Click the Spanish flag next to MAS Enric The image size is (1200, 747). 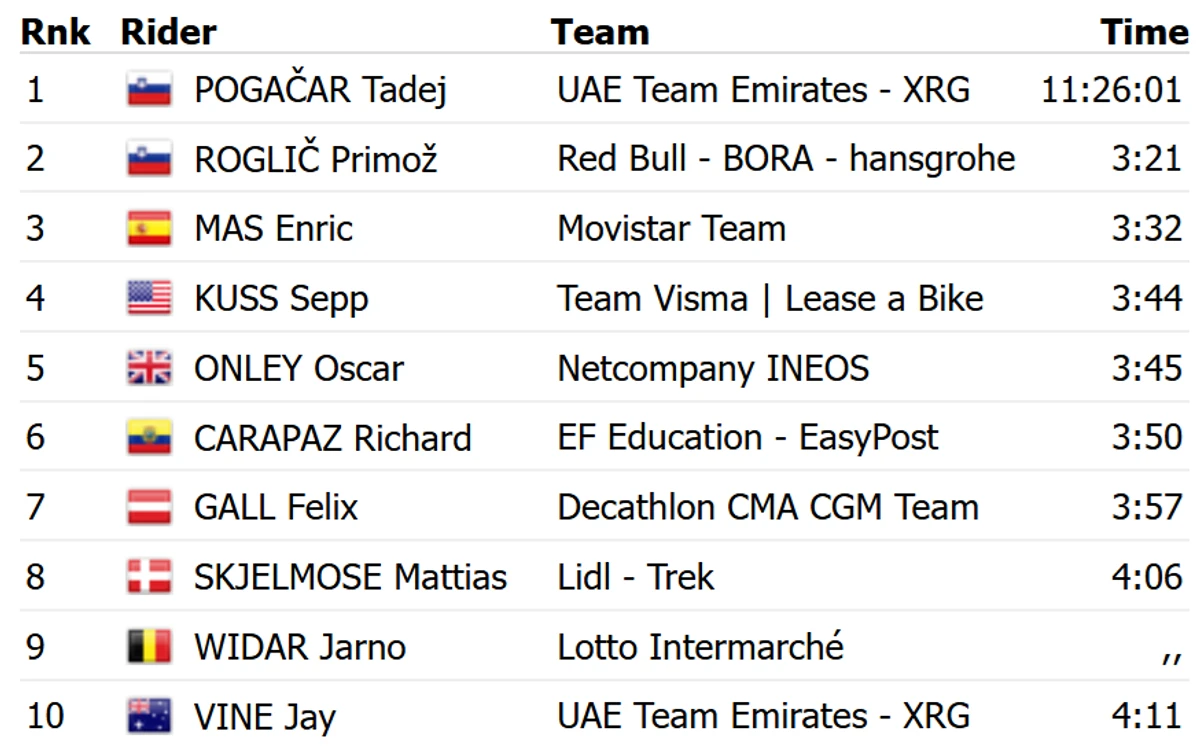pos(149,229)
